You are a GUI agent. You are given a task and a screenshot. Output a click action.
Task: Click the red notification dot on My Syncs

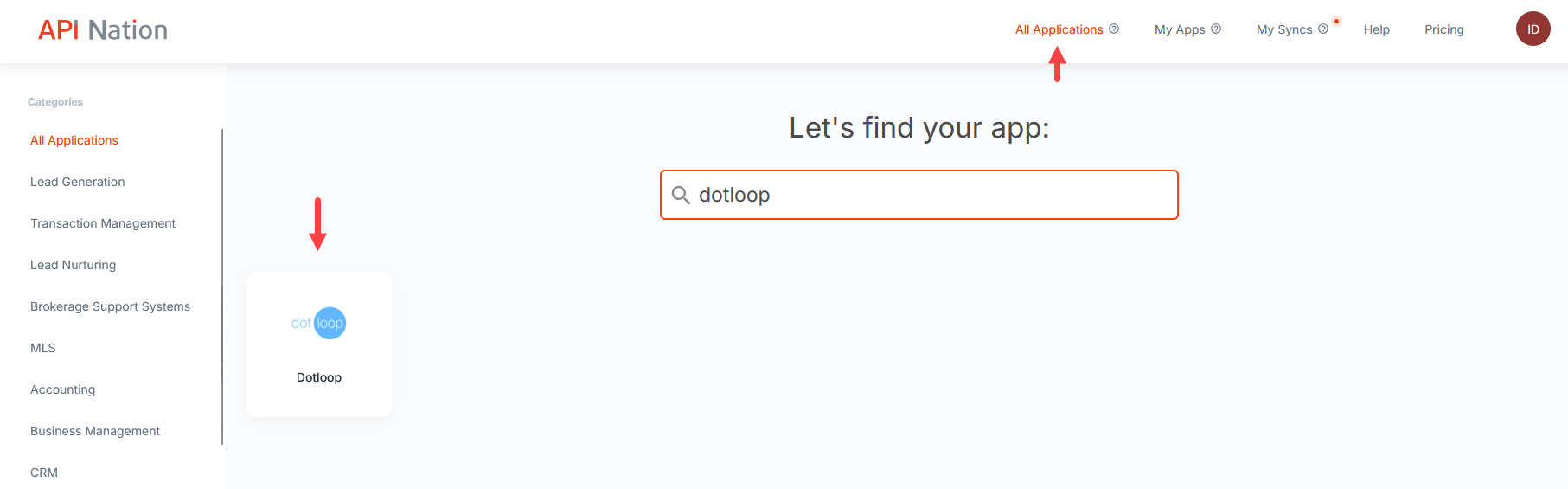[1336, 21]
